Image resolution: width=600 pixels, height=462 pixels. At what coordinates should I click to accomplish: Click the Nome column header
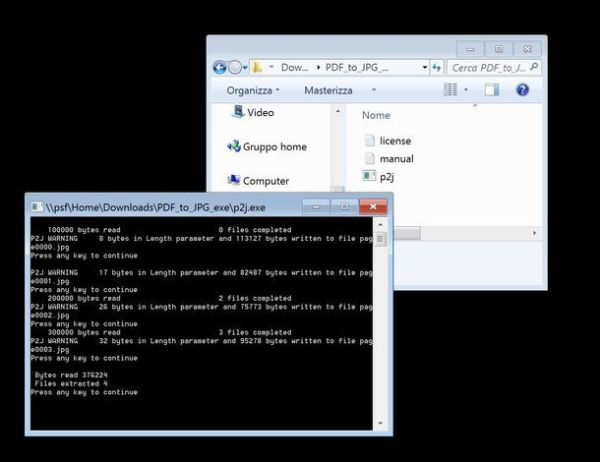[x=376, y=115]
